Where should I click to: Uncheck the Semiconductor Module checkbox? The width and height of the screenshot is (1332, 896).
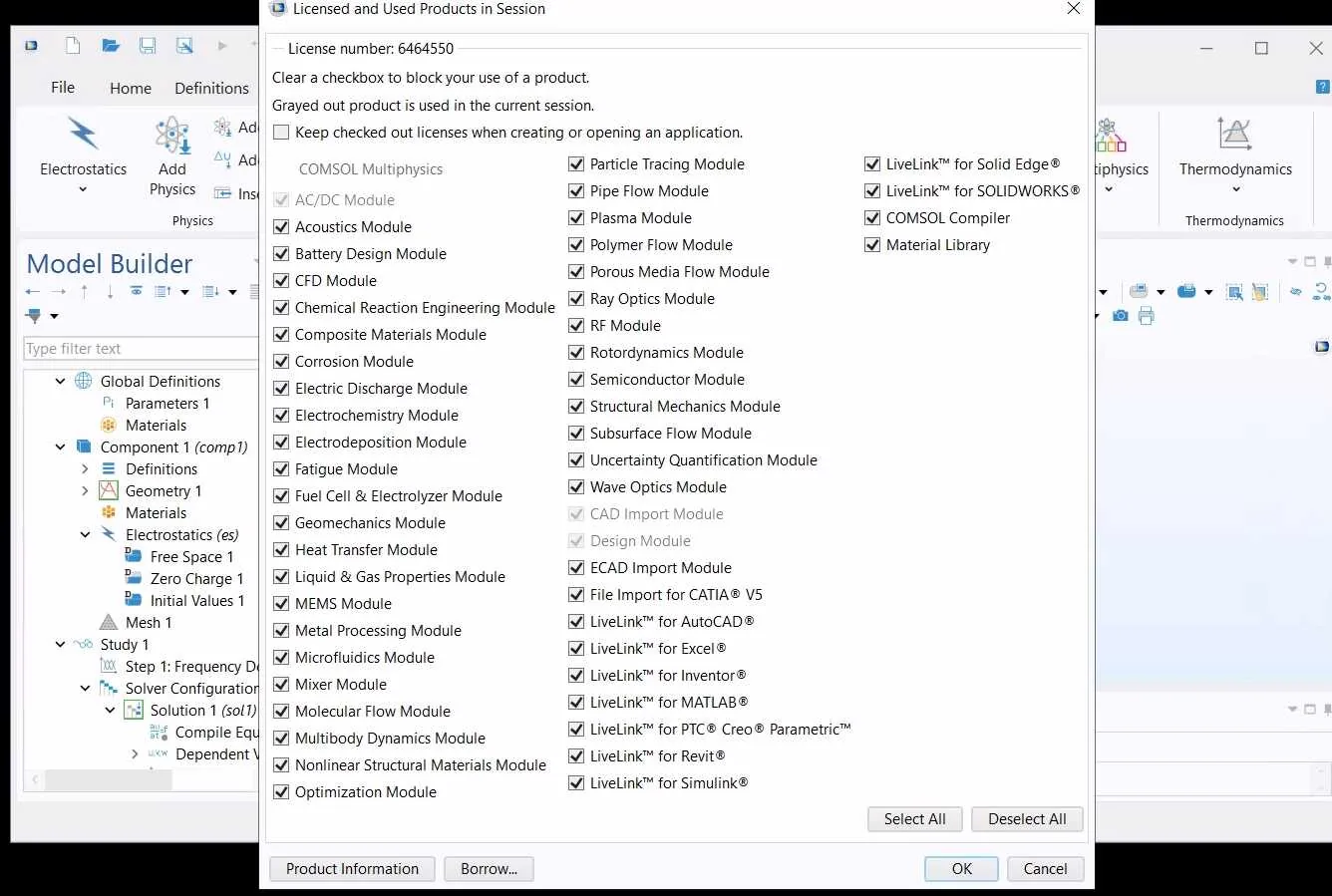(x=576, y=380)
